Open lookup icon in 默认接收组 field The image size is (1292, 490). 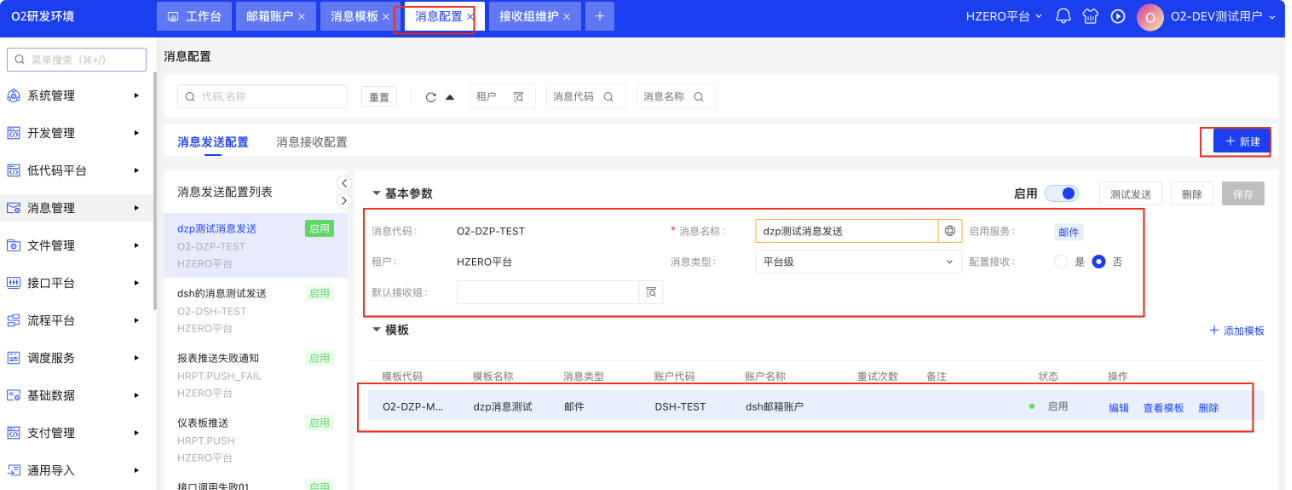651,292
